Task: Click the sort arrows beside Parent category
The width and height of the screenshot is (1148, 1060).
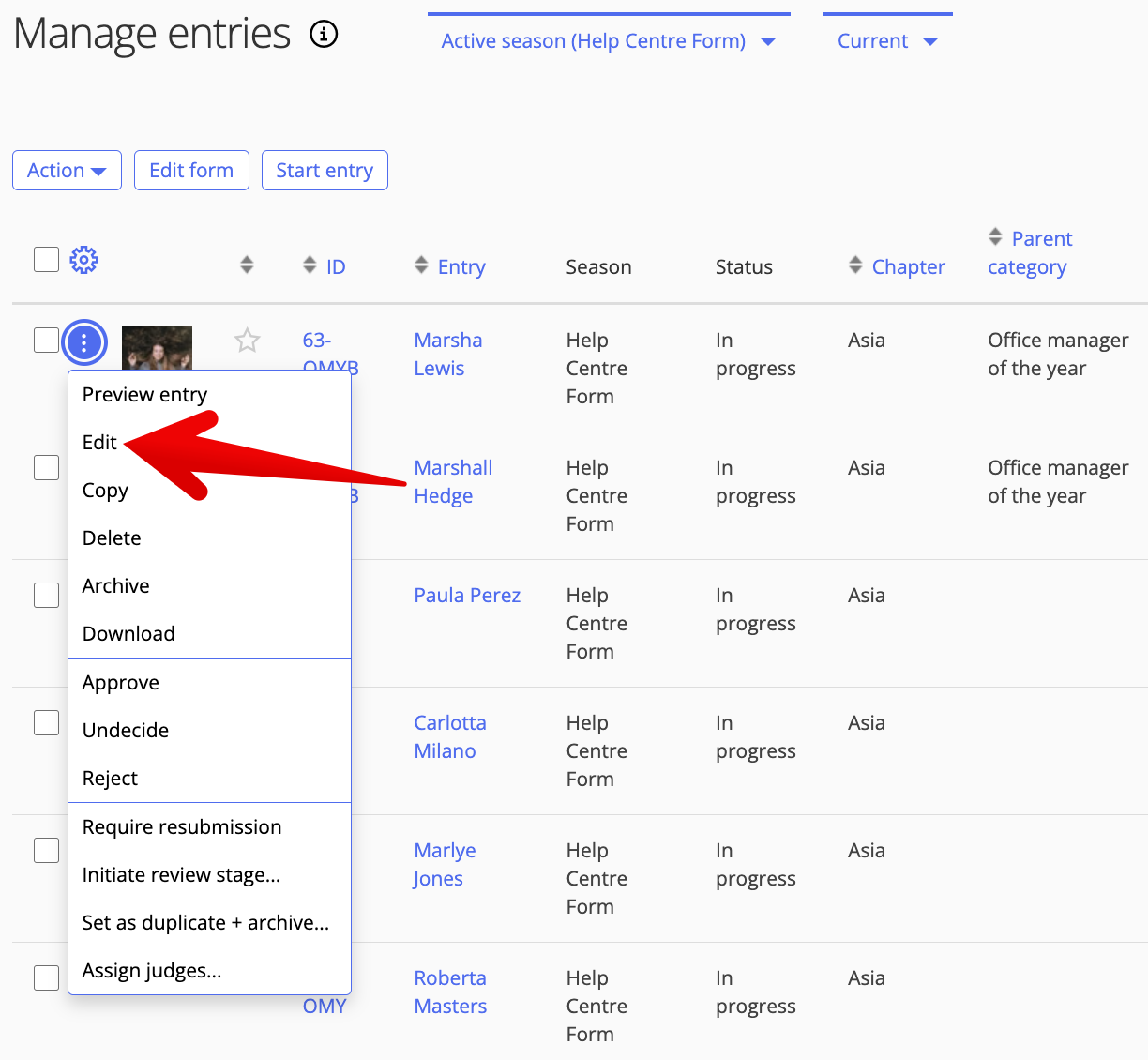Action: [x=995, y=237]
